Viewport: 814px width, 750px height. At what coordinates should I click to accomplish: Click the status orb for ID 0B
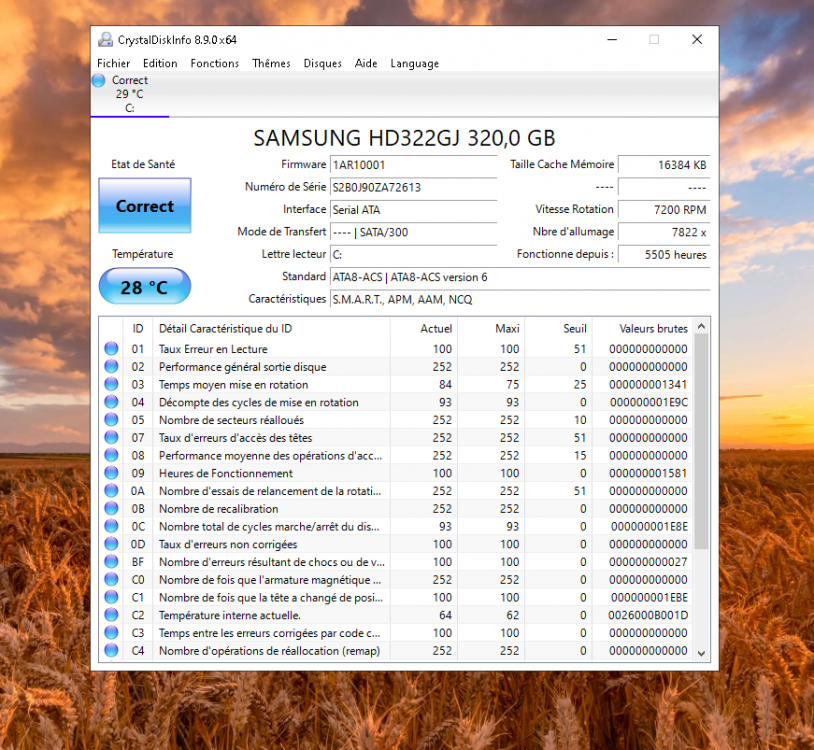click(111, 508)
